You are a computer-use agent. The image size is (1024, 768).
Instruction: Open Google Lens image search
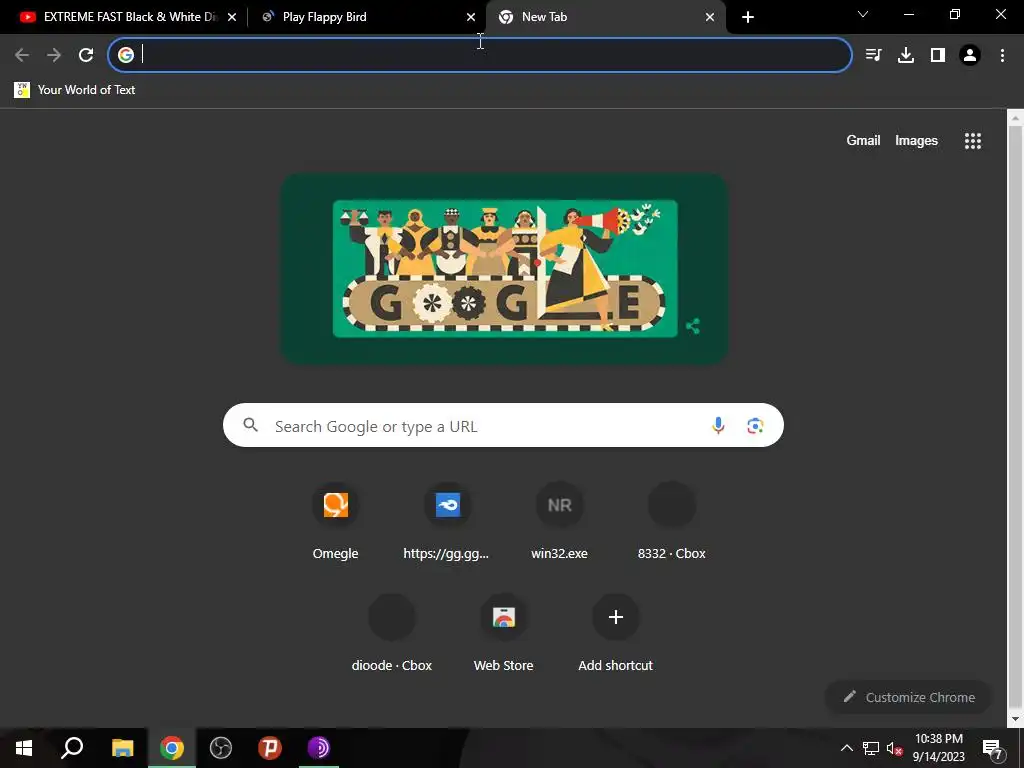[755, 425]
